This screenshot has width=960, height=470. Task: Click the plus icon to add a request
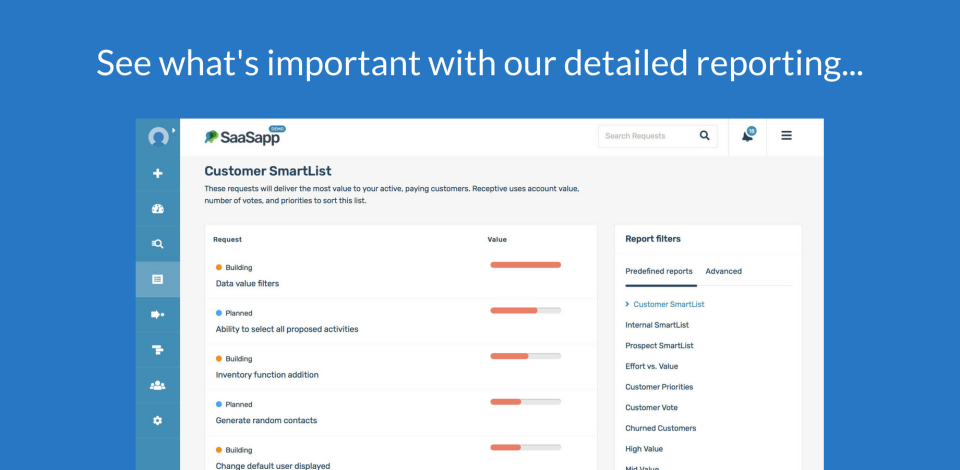(x=158, y=173)
